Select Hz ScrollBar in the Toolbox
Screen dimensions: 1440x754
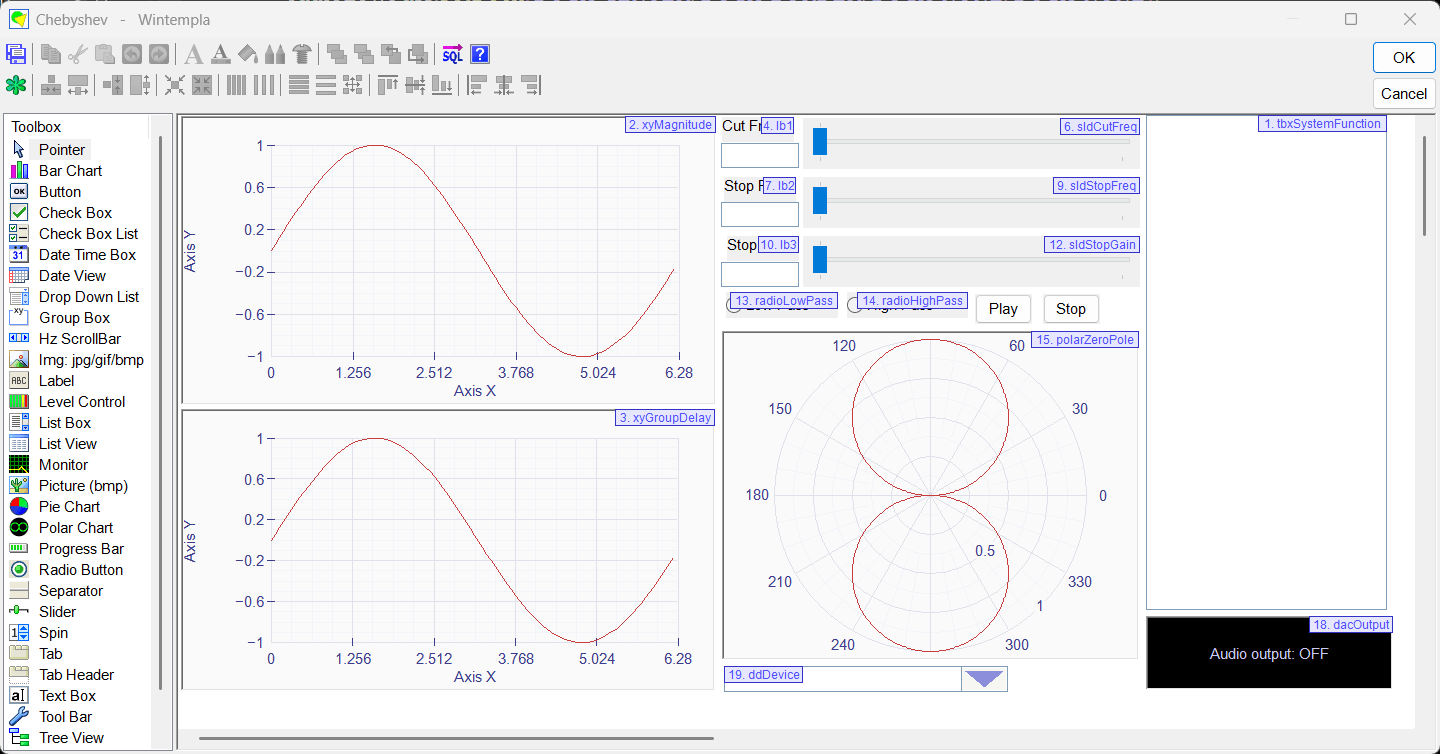79,339
